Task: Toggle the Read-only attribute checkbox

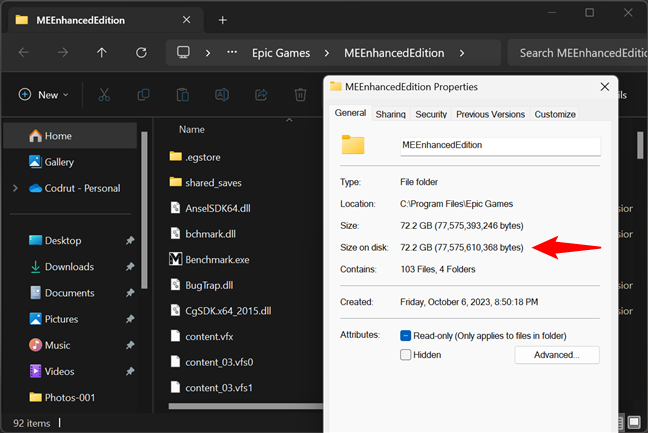Action: 406,336
